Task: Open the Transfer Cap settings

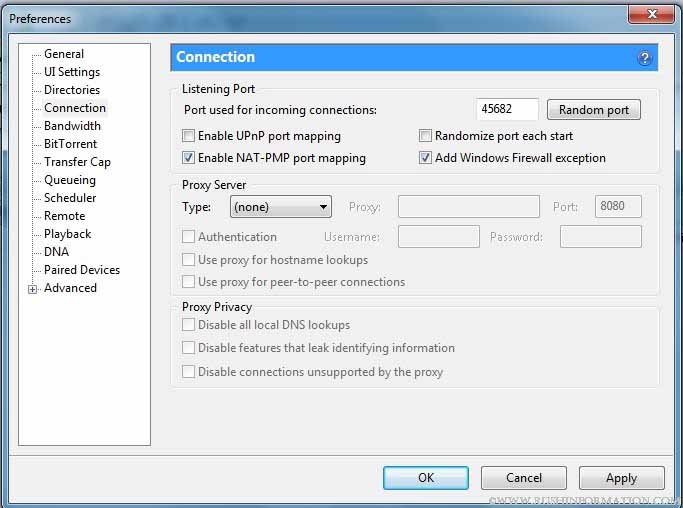Action: point(77,162)
